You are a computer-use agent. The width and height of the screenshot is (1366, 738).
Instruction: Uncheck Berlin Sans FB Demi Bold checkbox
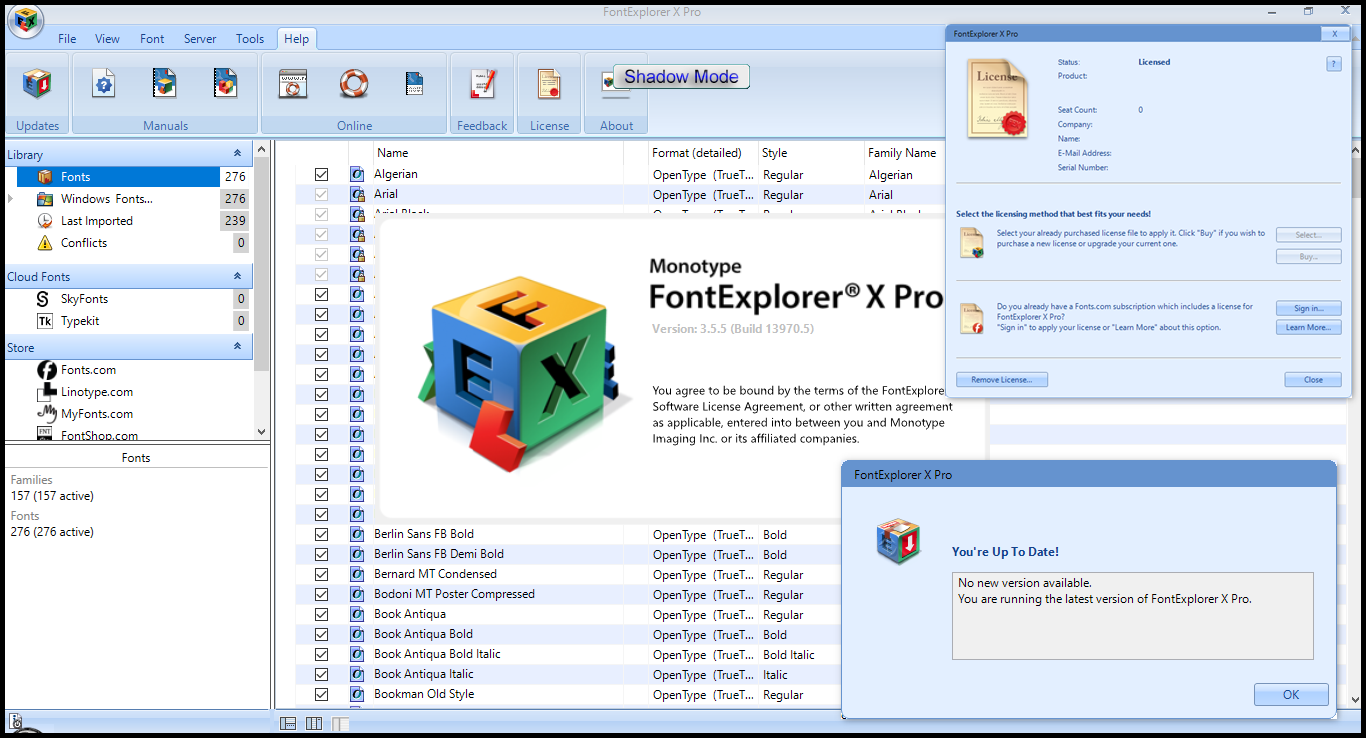coord(321,554)
